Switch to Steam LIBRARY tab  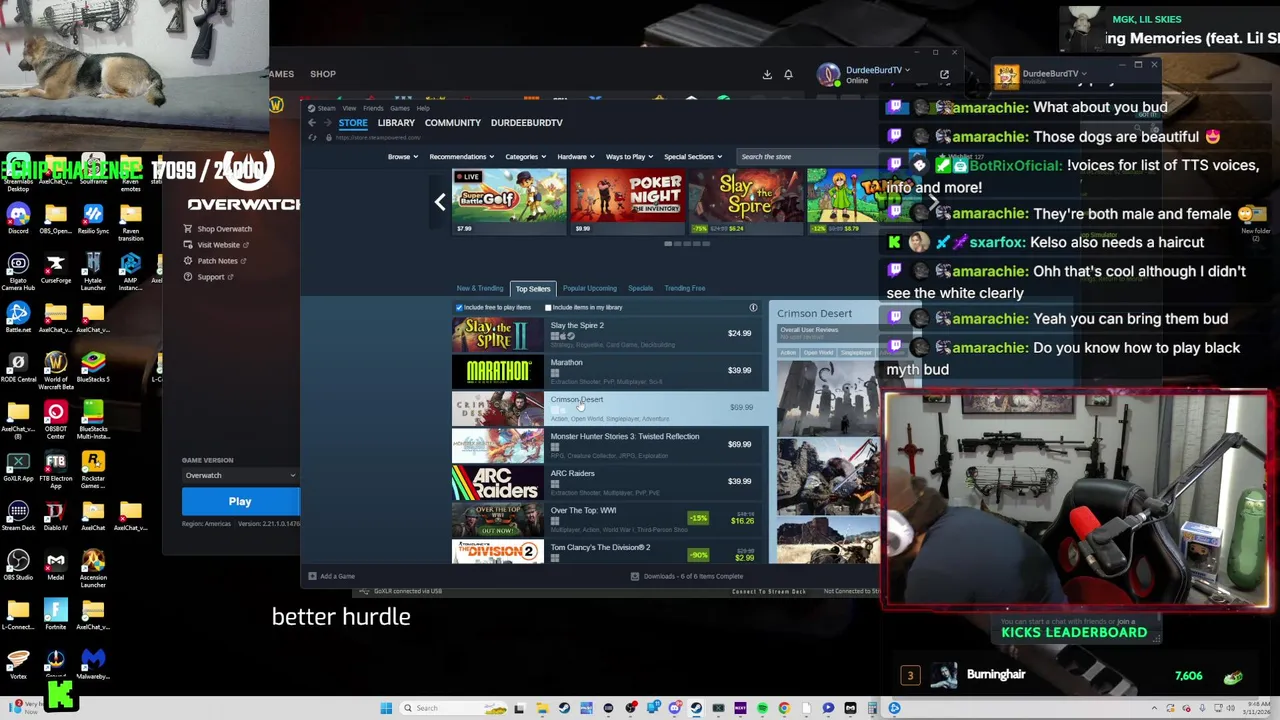click(396, 122)
